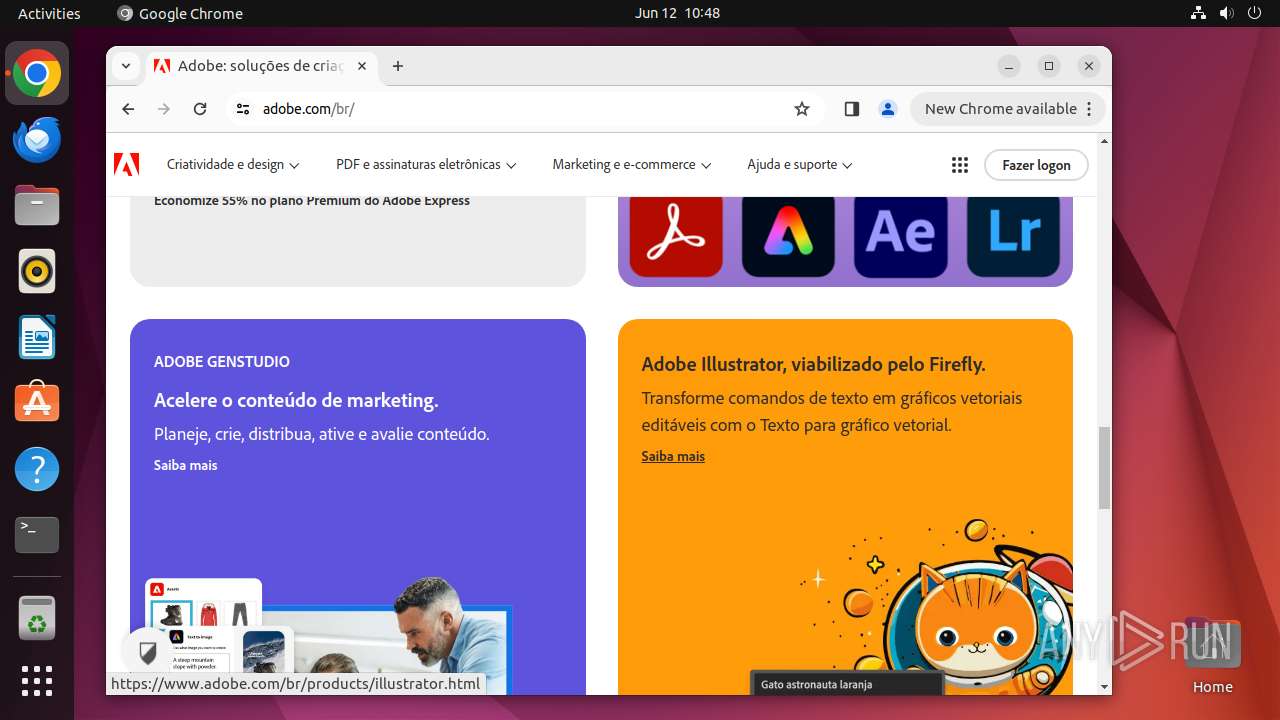Open network status icon in system tray
Image resolution: width=1280 pixels, height=720 pixels.
click(1198, 13)
